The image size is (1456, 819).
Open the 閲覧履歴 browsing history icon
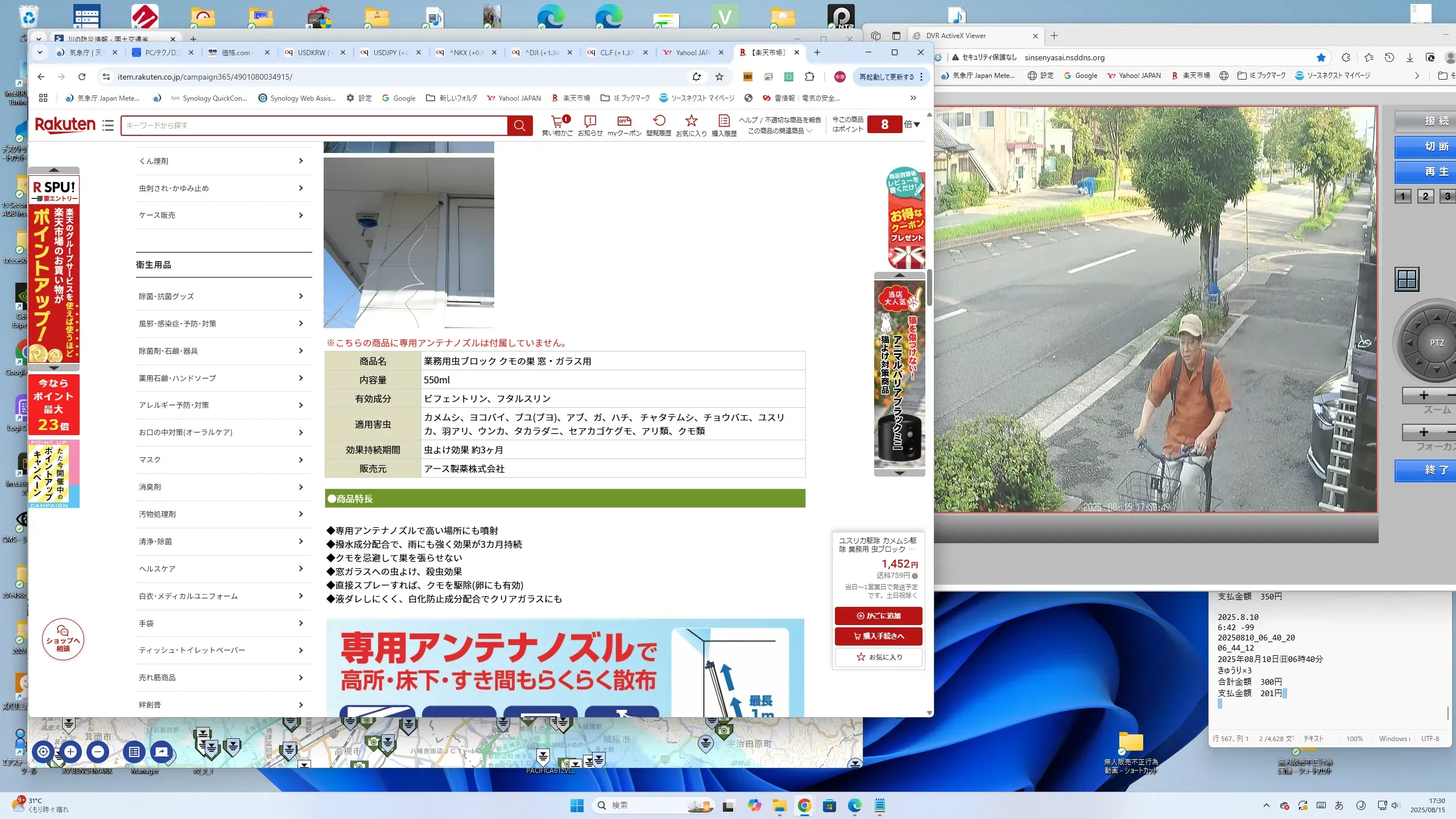pos(659,121)
